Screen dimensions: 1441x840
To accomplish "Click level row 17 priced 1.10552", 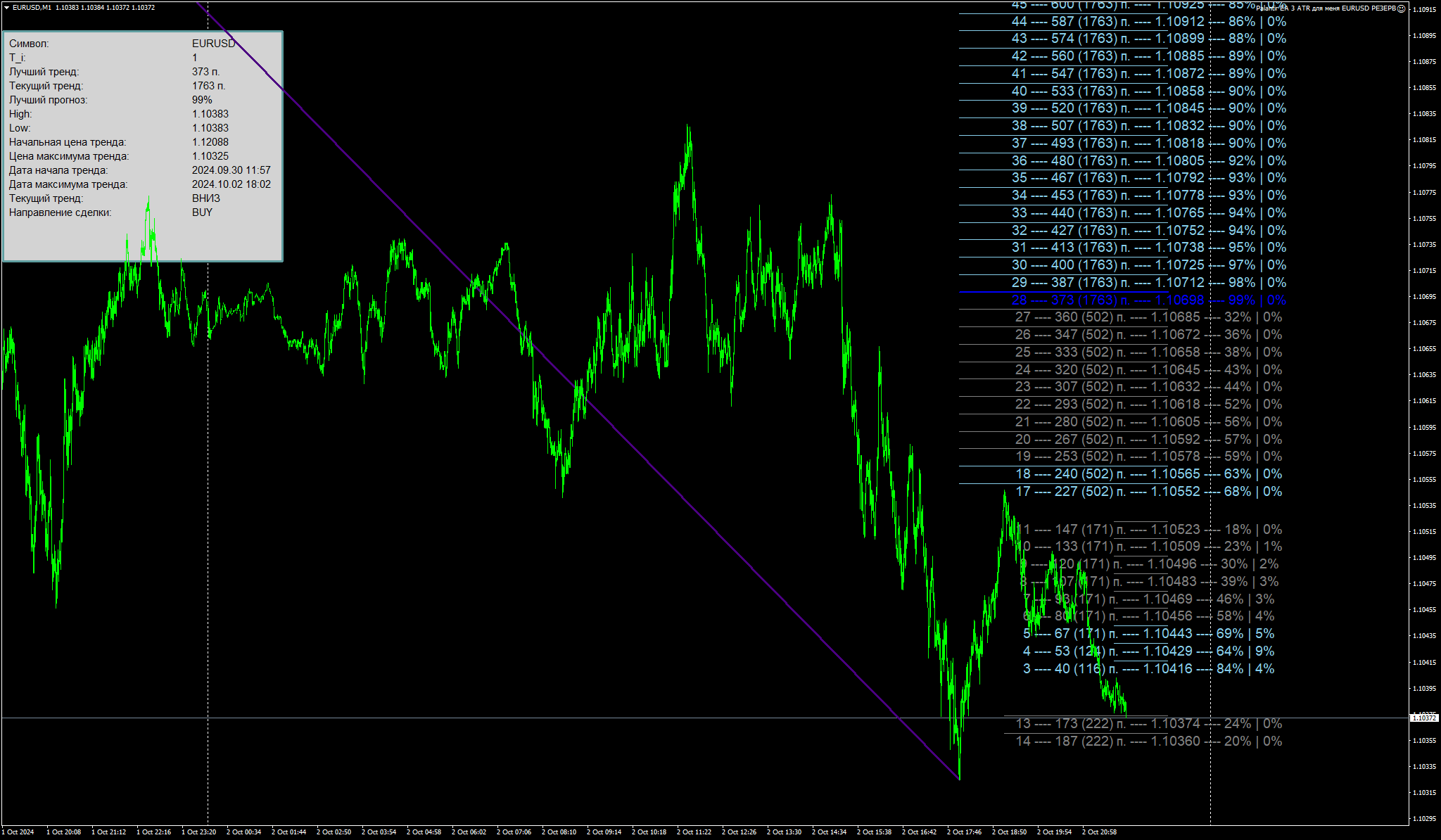I will pos(1149,492).
